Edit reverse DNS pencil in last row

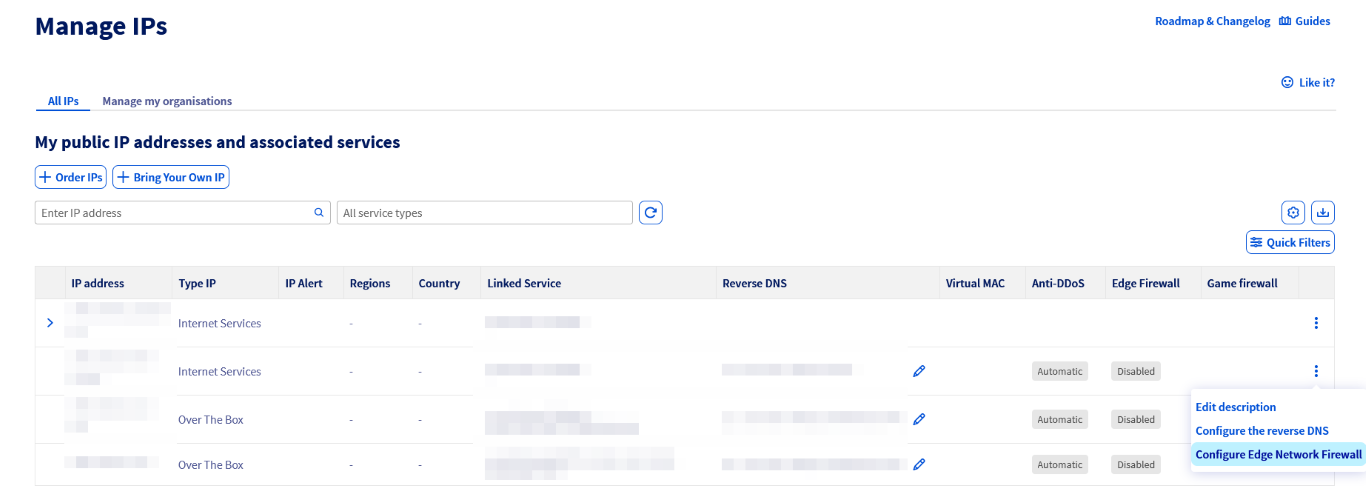pyautogui.click(x=919, y=464)
